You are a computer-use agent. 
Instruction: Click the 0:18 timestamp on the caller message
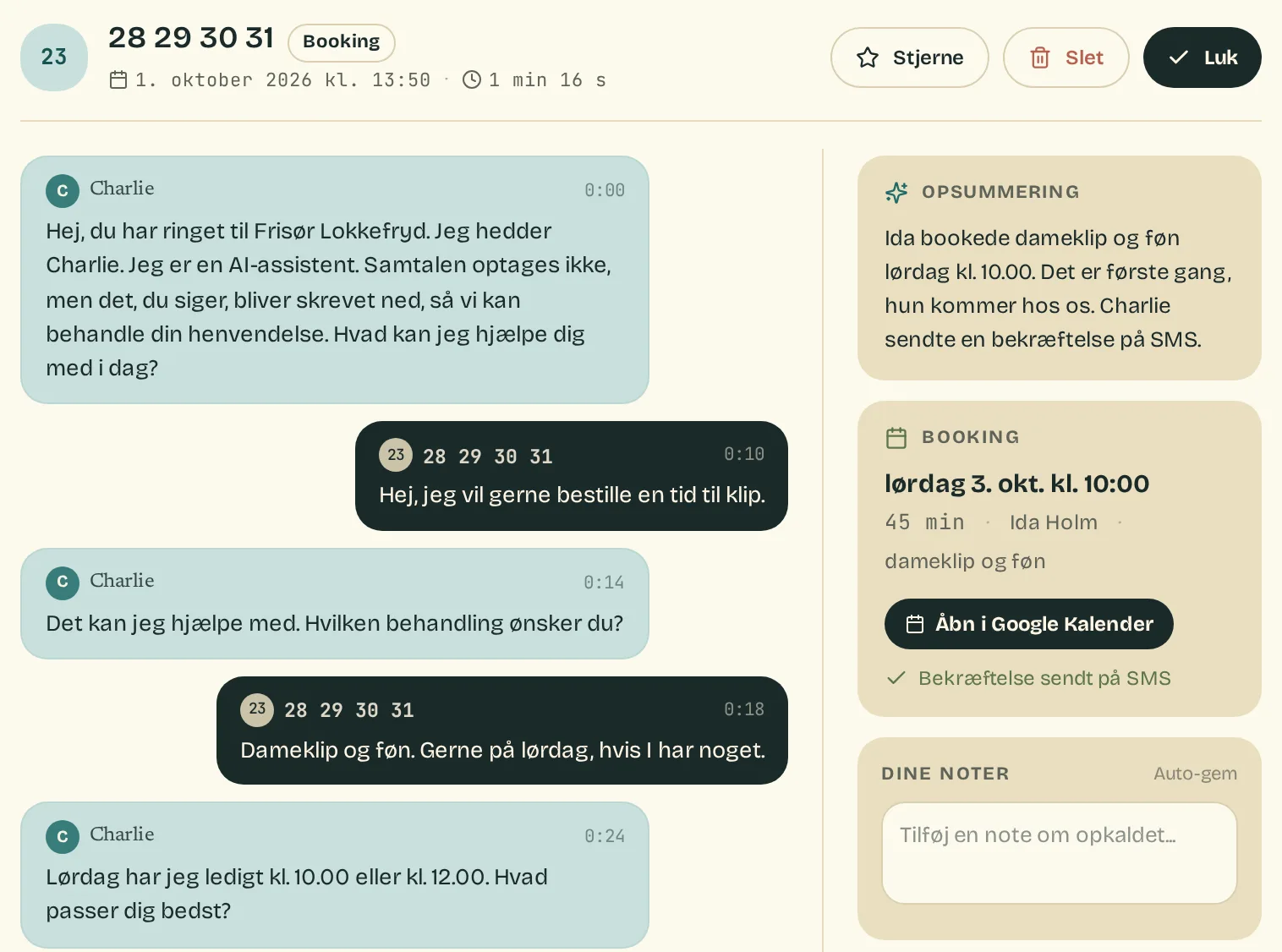[744, 709]
